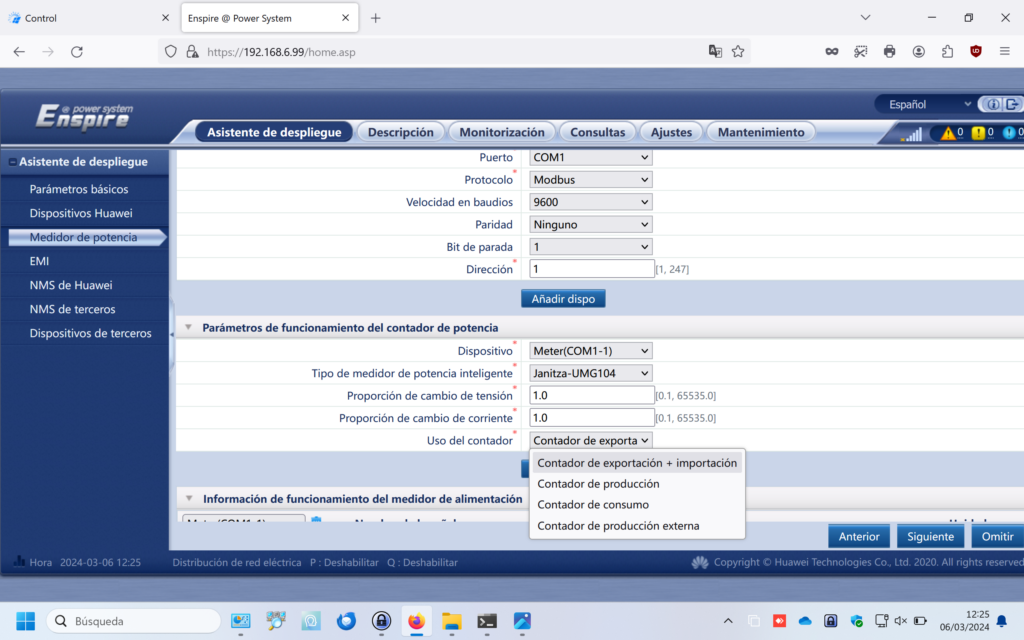The image size is (1024, 640).
Task: Select Contador de consumo option
Action: point(593,505)
